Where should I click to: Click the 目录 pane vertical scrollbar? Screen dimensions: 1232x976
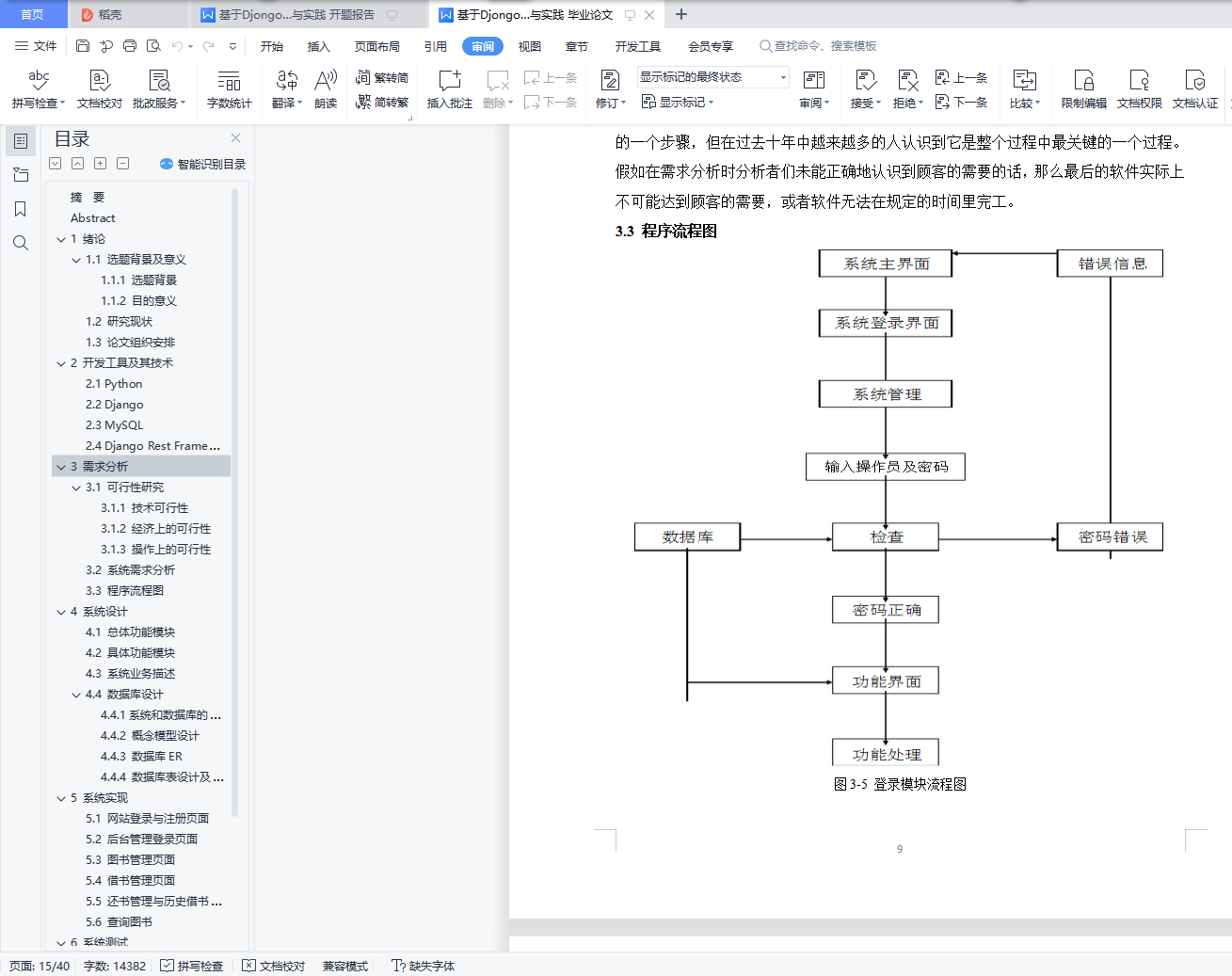(x=234, y=503)
